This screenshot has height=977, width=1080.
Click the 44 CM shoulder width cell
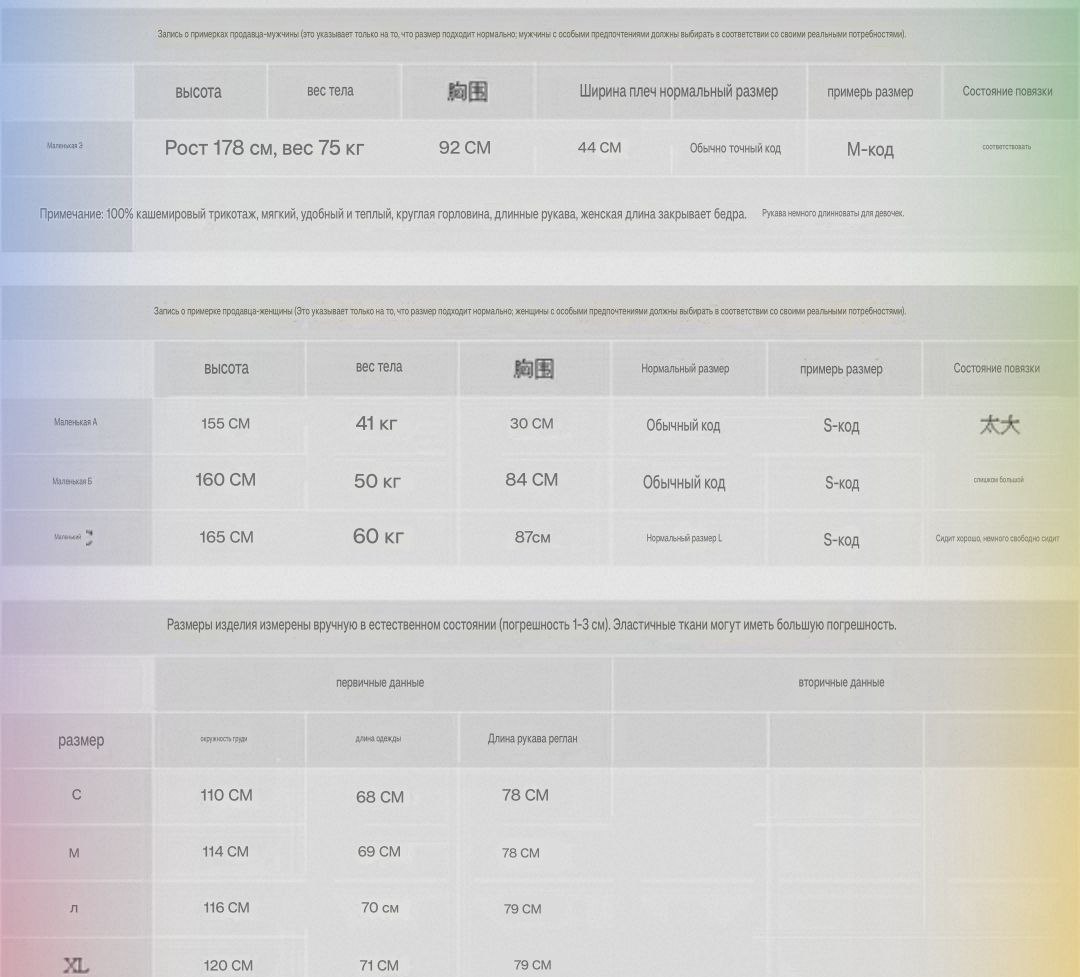click(x=599, y=148)
